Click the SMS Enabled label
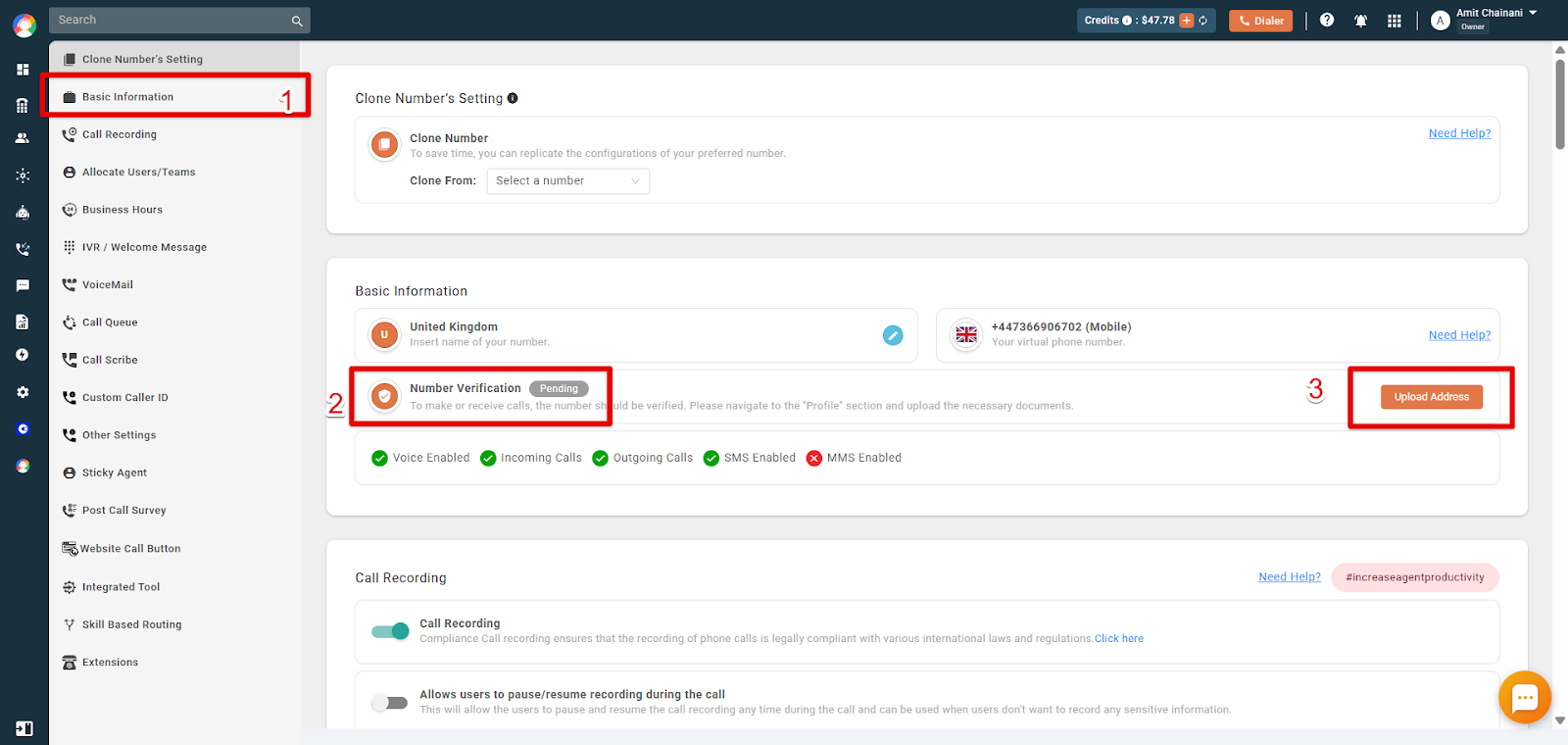This screenshot has height=745, width=1568. 759,458
